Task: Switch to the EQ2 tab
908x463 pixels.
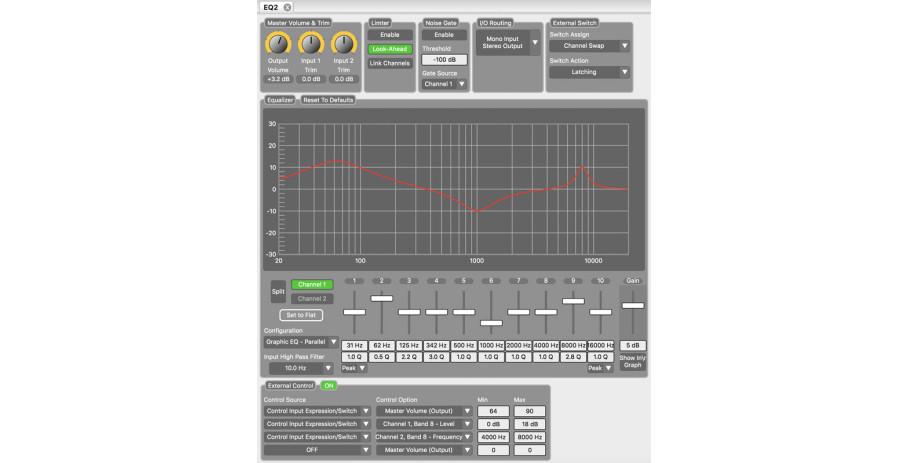Action: click(x=270, y=7)
